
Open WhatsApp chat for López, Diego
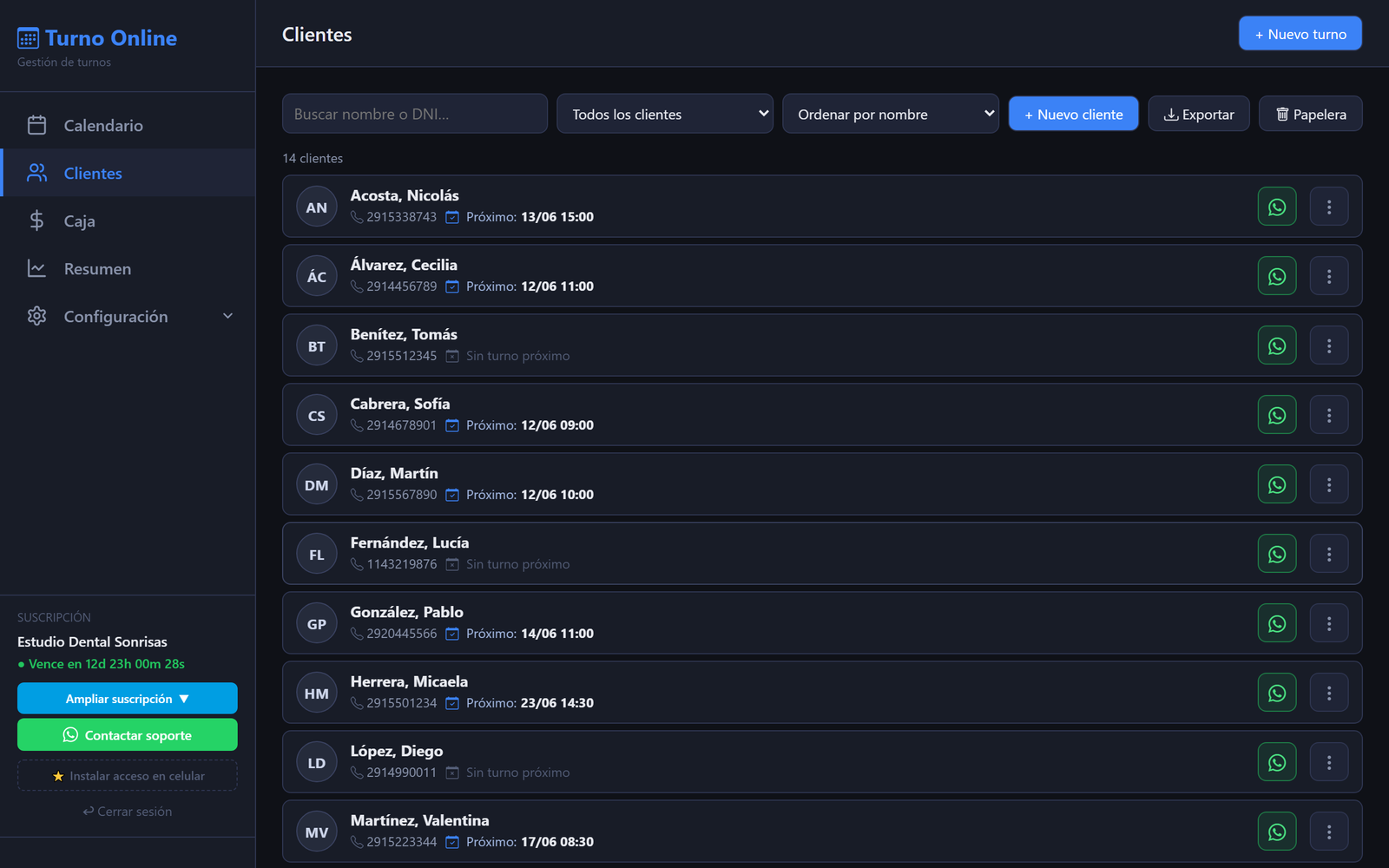(1277, 762)
